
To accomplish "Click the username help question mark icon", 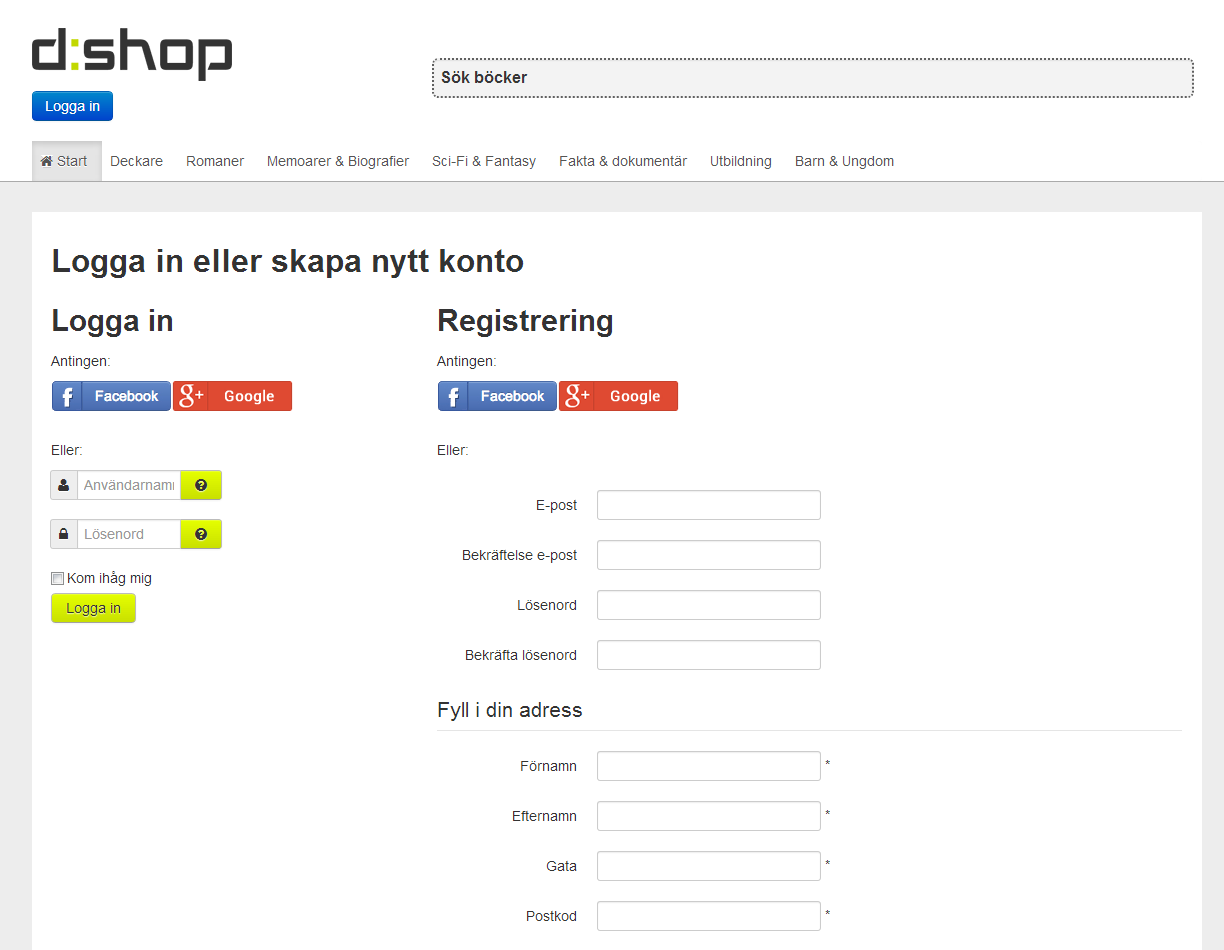I will (x=201, y=485).
